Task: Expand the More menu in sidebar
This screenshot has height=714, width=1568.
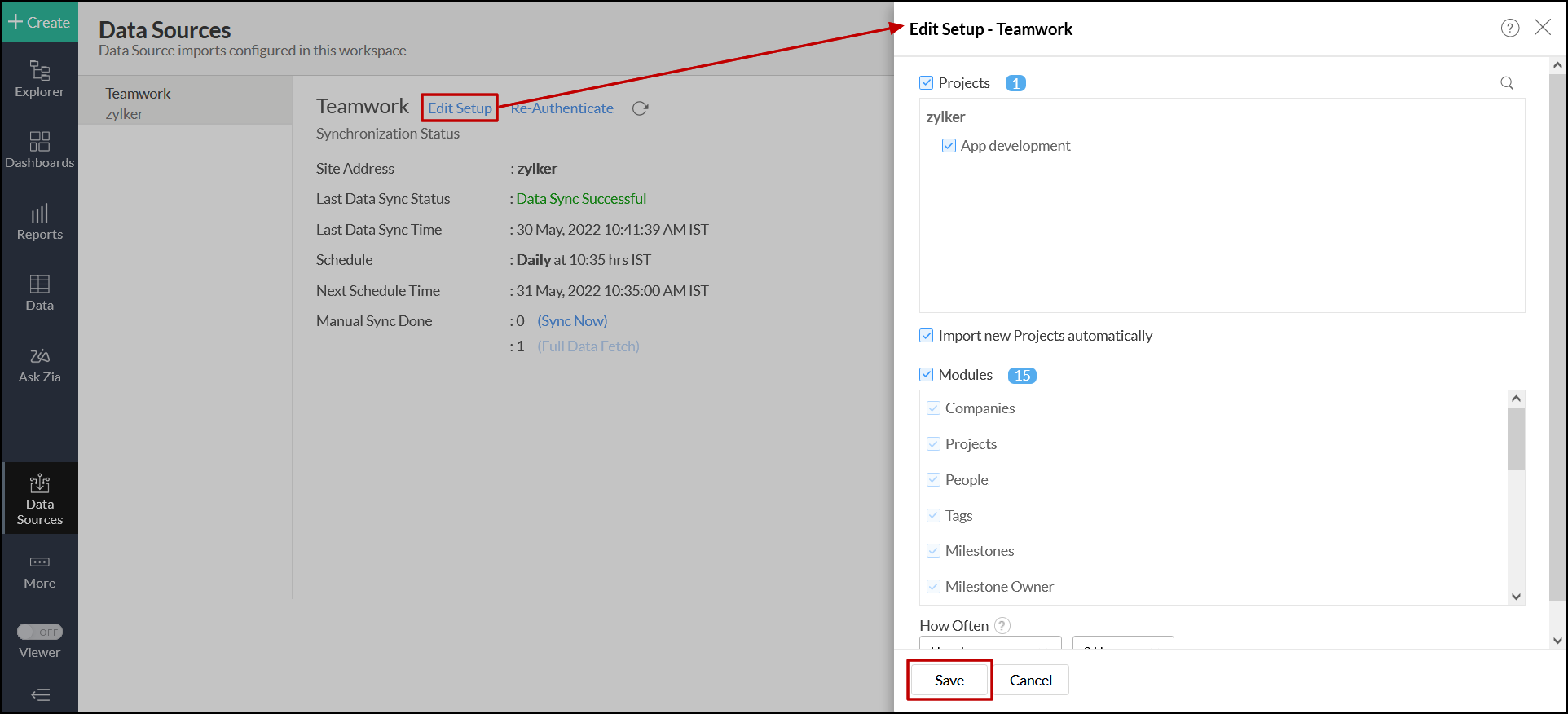Action: coord(39,571)
